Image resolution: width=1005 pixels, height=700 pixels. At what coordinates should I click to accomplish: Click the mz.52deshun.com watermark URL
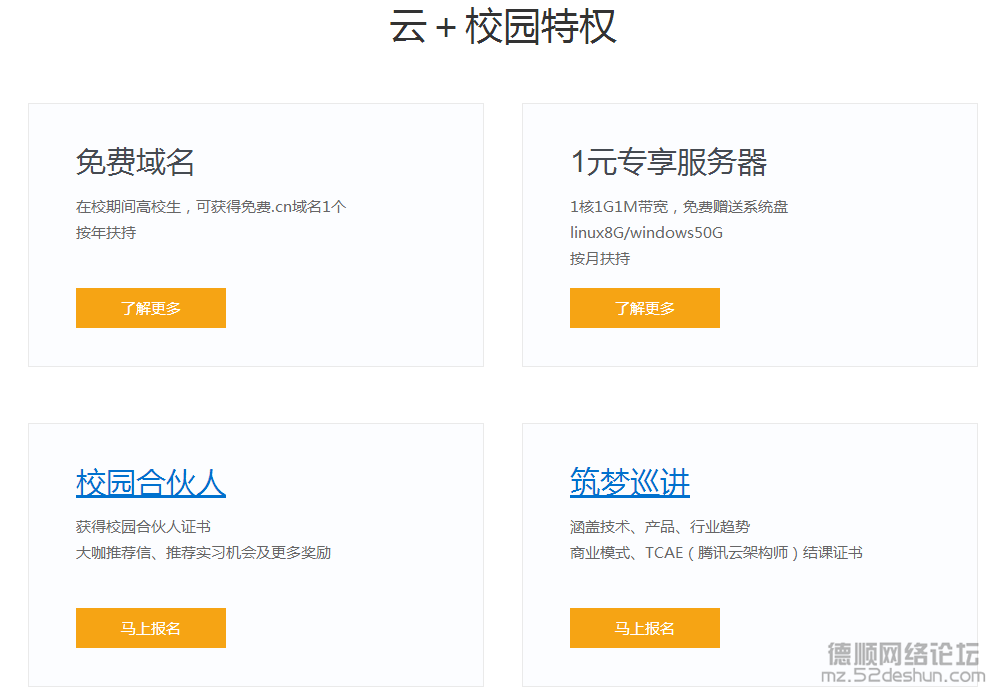tap(903, 676)
